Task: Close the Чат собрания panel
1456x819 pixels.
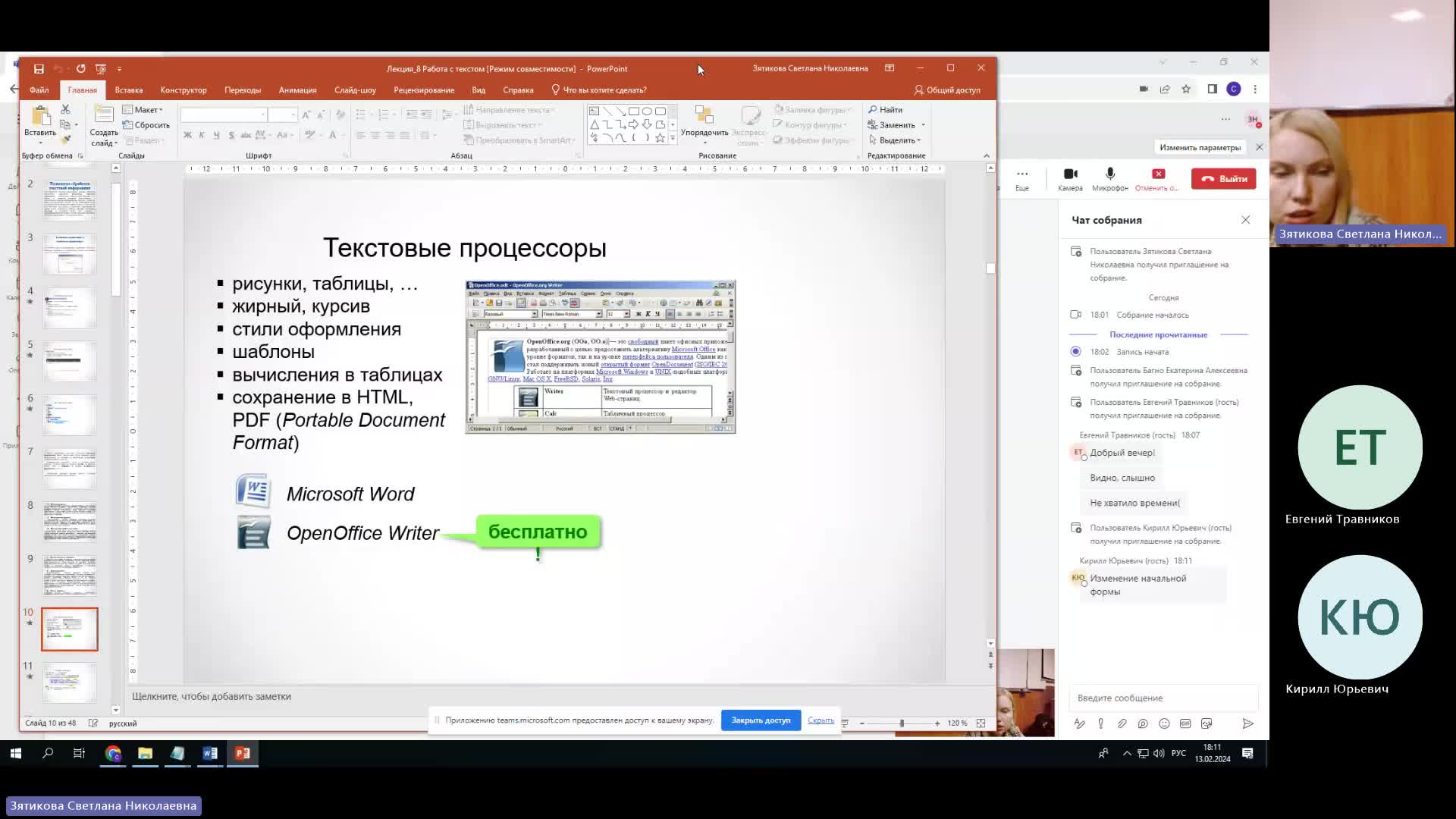Action: pyautogui.click(x=1245, y=220)
